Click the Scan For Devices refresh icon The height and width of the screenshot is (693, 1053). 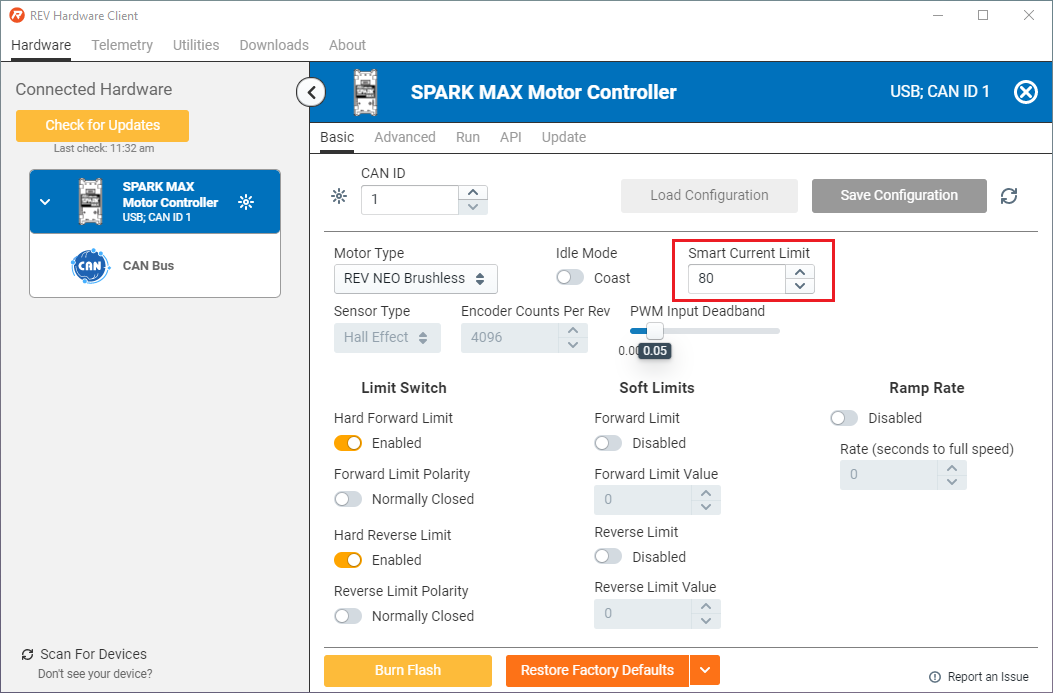[x=27, y=654]
